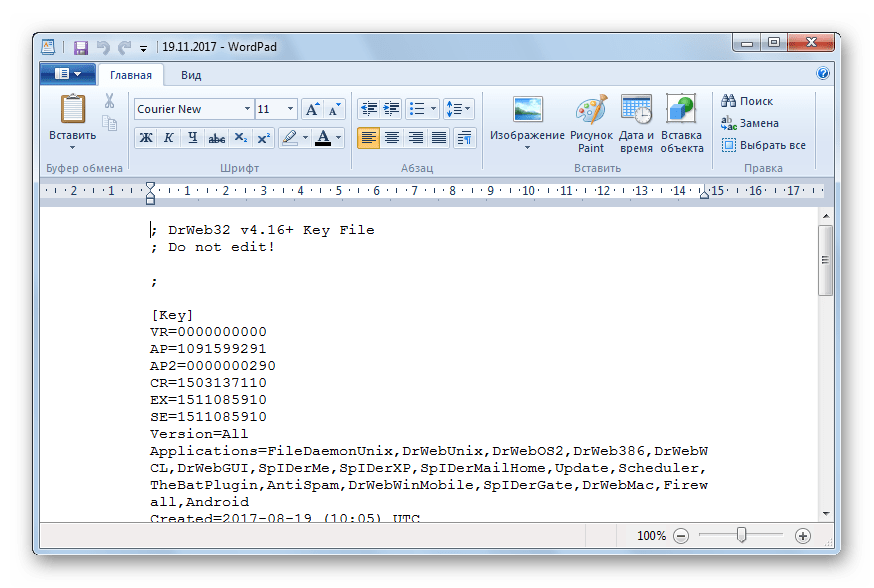Click the vertical scrollbar down arrow
This screenshot has height=588, width=874.
pyautogui.click(x=825, y=513)
